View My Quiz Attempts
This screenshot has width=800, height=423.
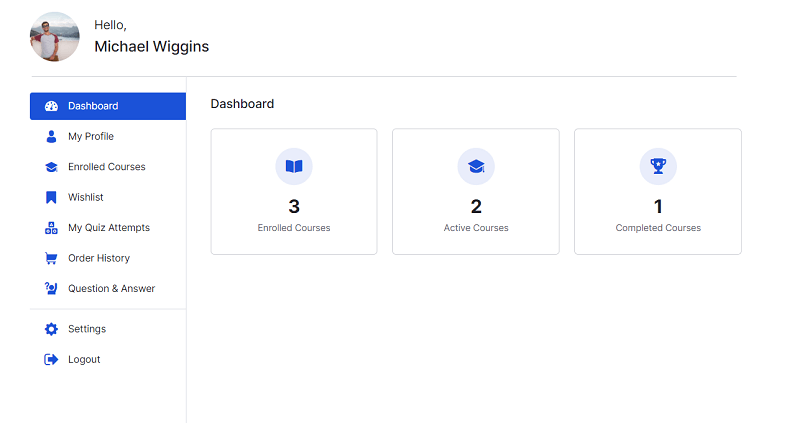[108, 228]
